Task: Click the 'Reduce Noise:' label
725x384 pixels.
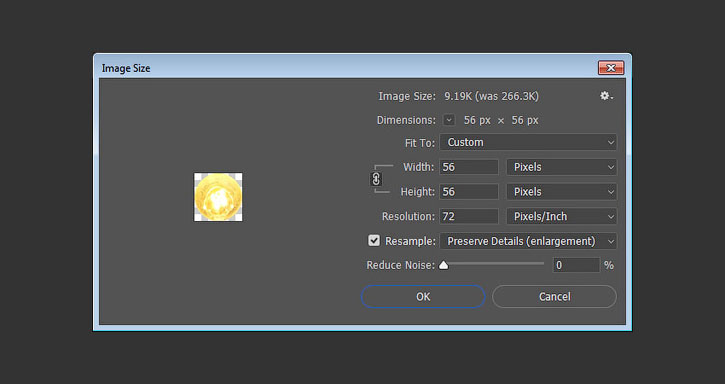Action: (400, 265)
